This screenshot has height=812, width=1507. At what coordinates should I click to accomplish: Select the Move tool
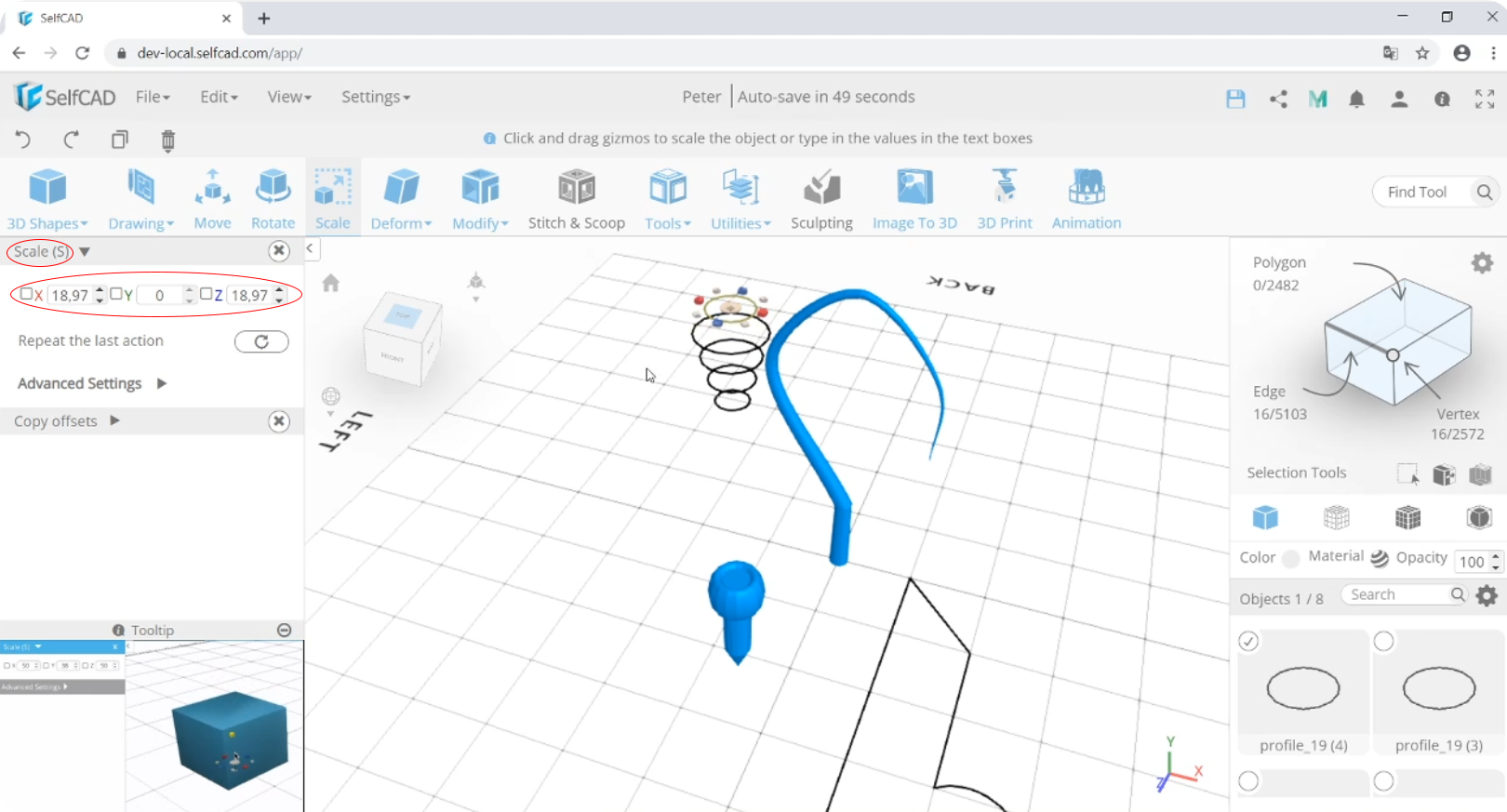[212, 199]
